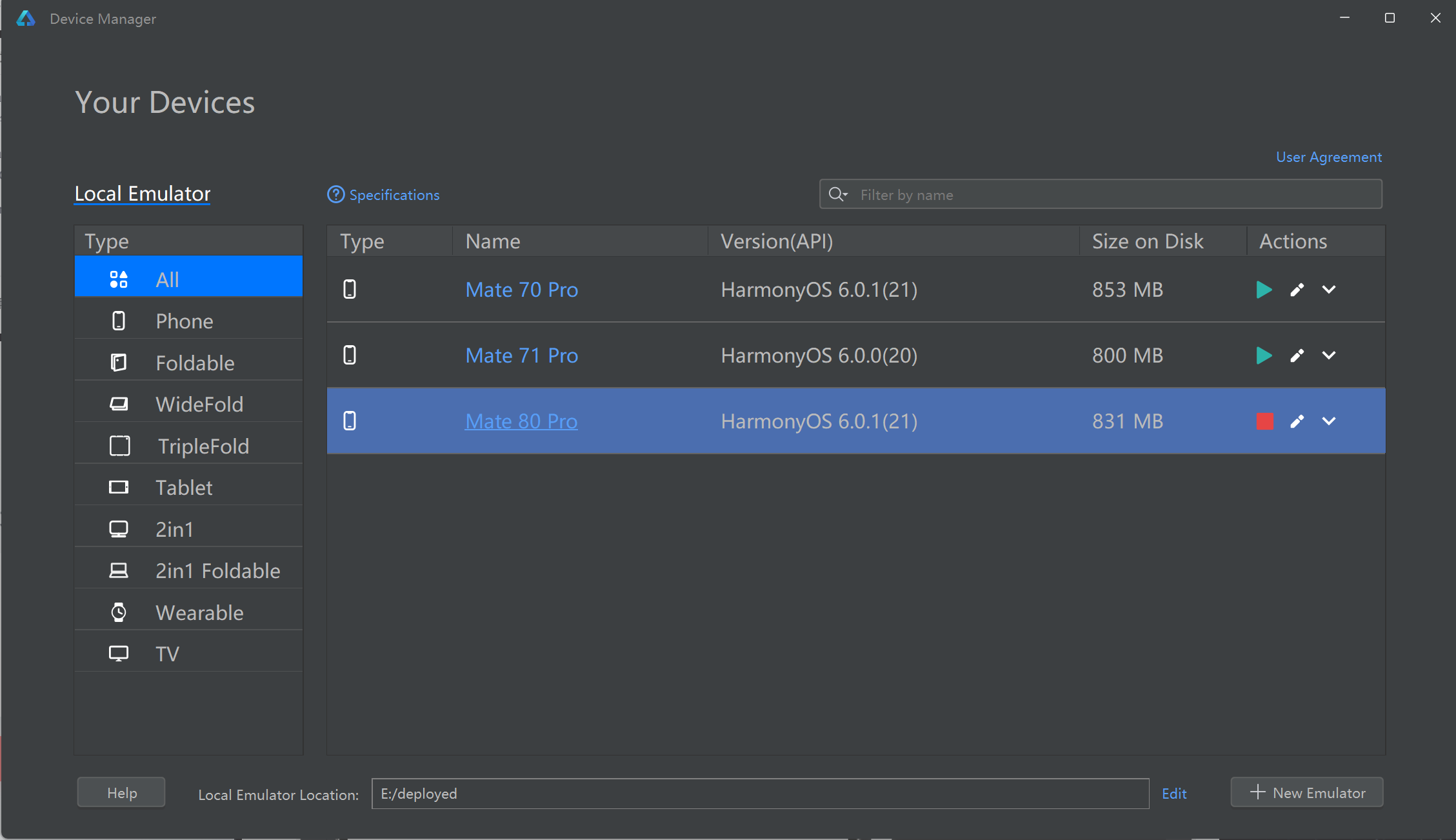Open the User Agreement link

tap(1329, 157)
